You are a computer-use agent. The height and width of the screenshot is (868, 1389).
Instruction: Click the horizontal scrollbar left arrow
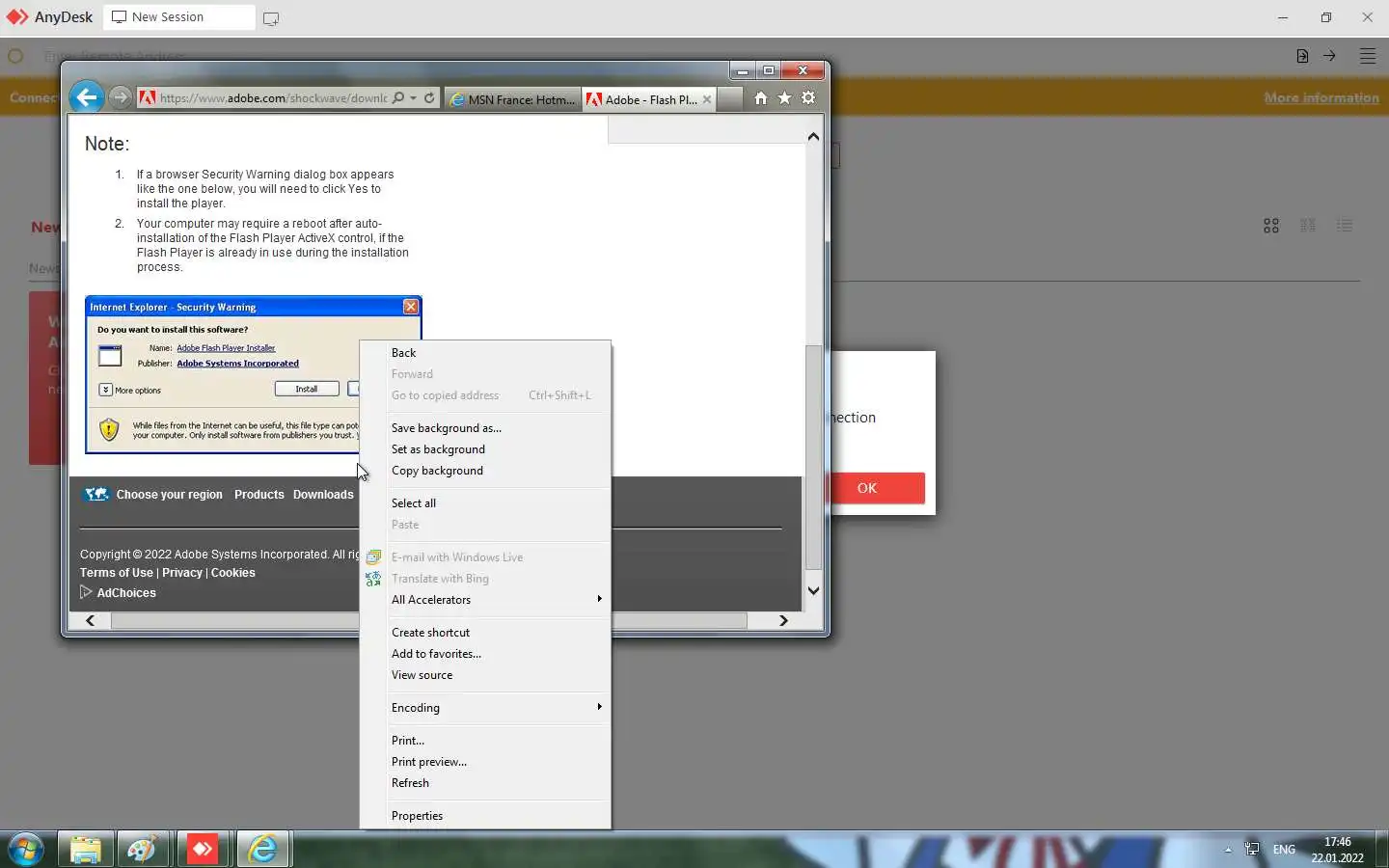pyautogui.click(x=90, y=621)
